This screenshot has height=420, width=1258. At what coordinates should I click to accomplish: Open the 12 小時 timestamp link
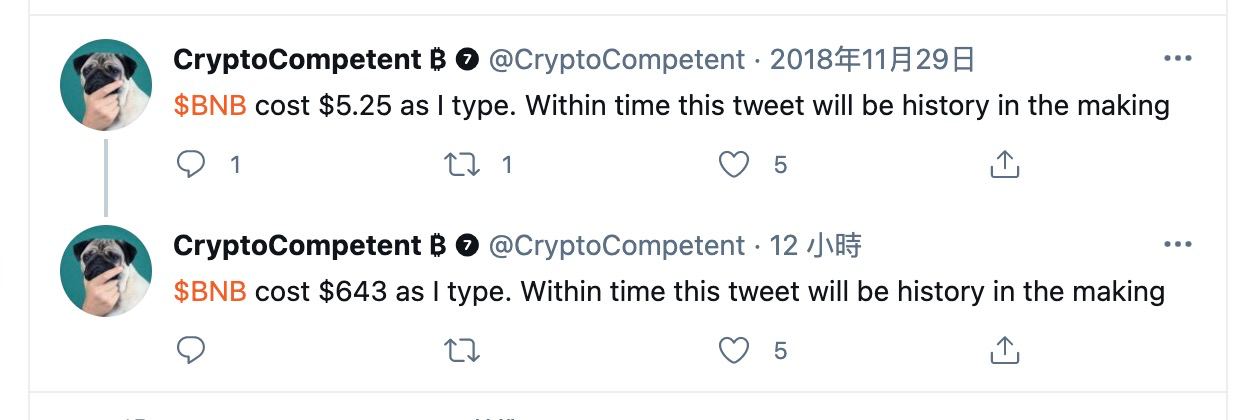point(816,245)
